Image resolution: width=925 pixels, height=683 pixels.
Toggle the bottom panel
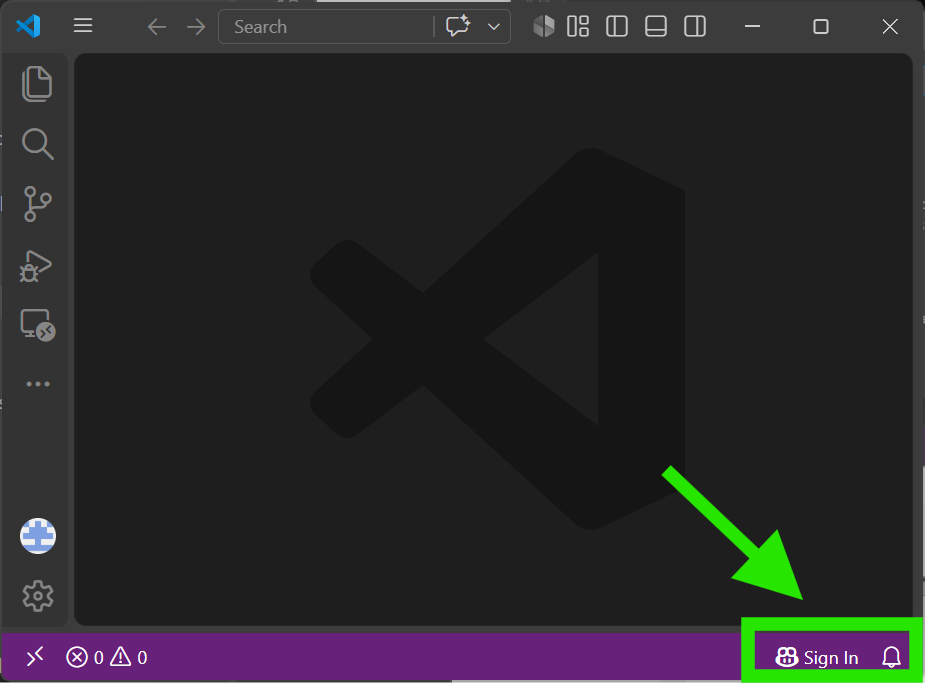pos(655,27)
